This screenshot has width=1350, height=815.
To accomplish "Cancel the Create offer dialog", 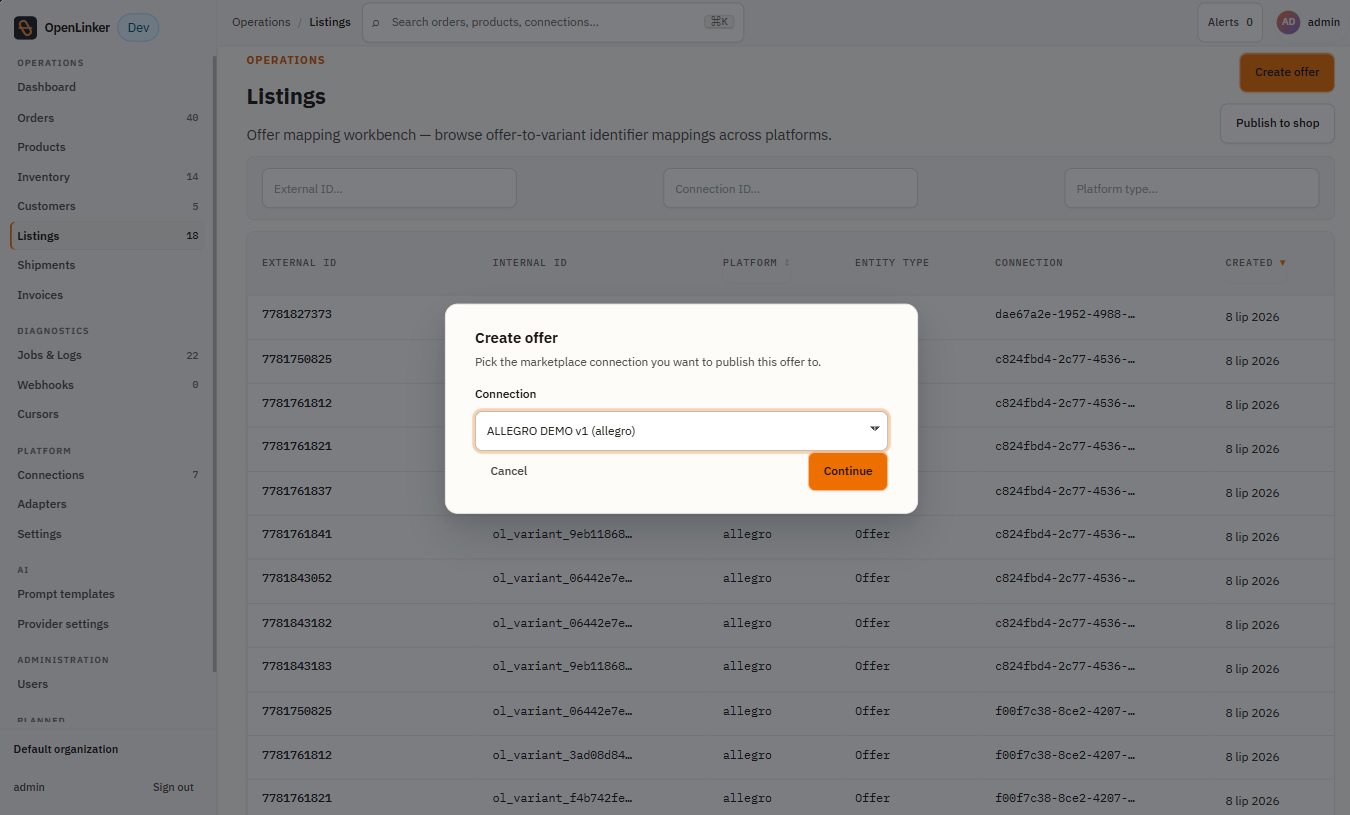I will tap(509, 471).
